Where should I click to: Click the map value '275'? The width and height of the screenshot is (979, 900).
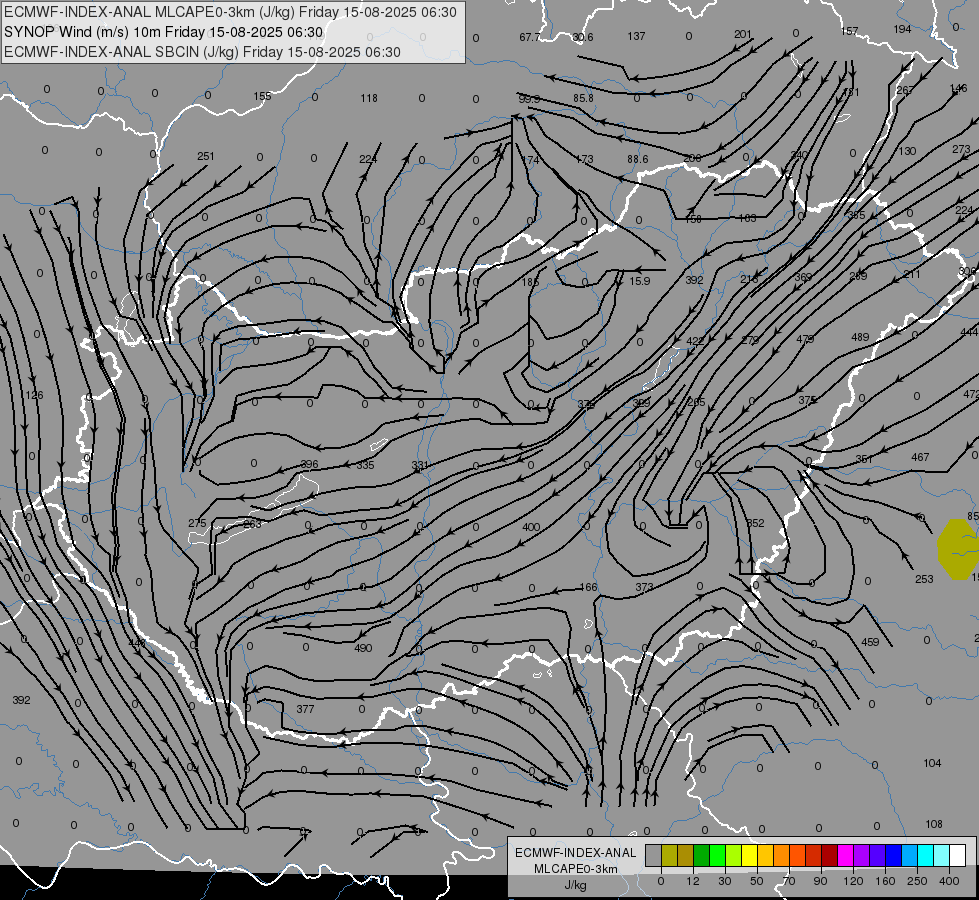tap(197, 523)
